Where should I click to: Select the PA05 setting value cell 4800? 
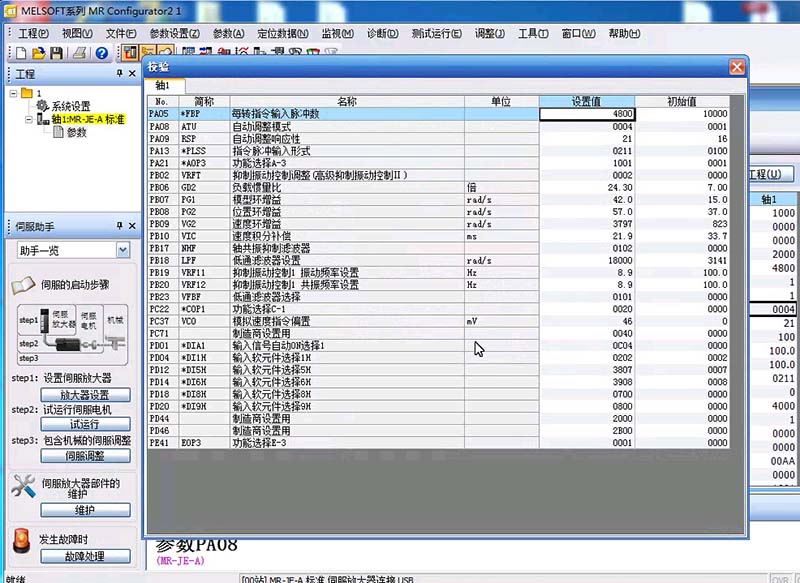pos(586,114)
